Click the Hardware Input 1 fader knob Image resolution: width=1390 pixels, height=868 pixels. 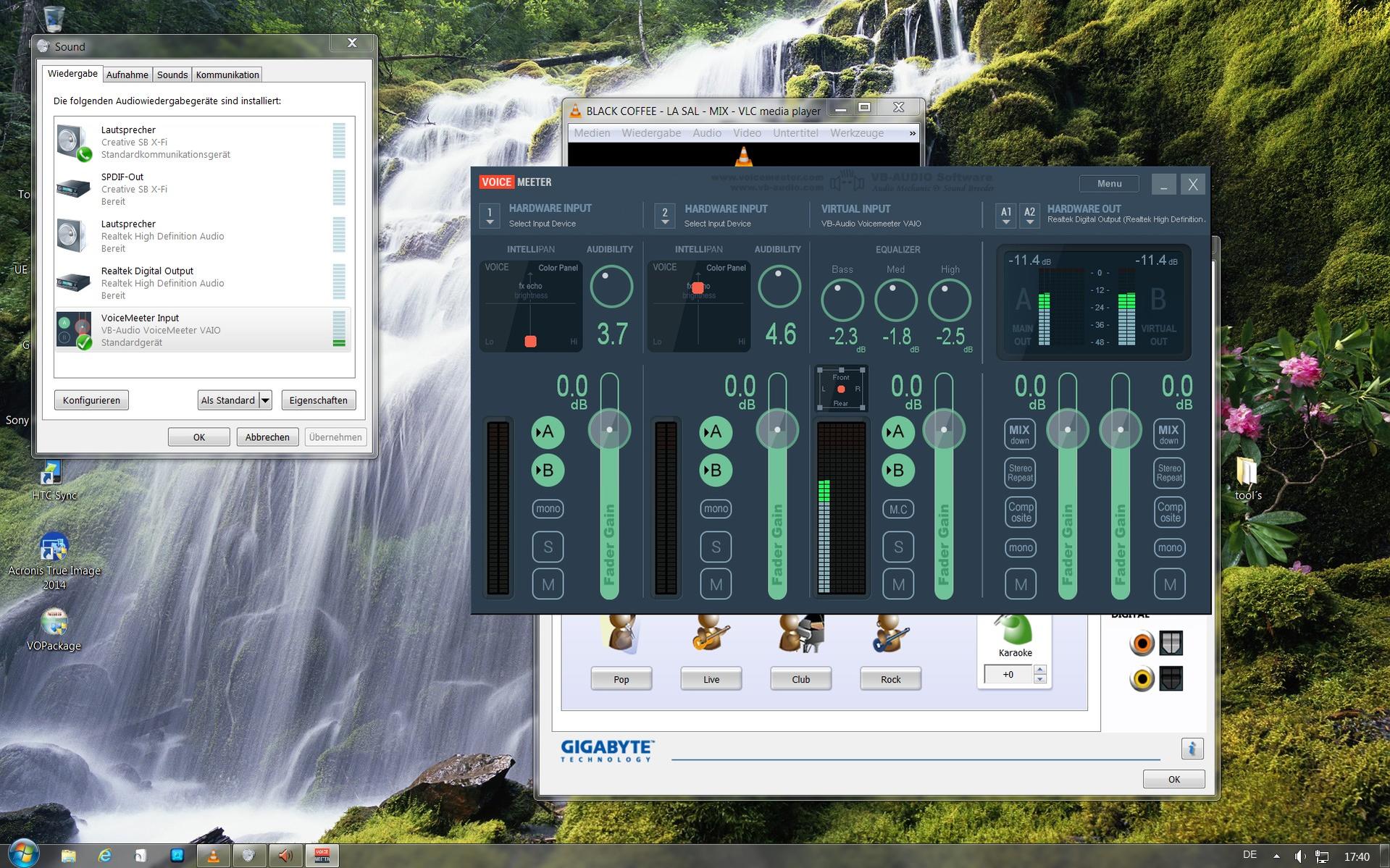point(609,429)
